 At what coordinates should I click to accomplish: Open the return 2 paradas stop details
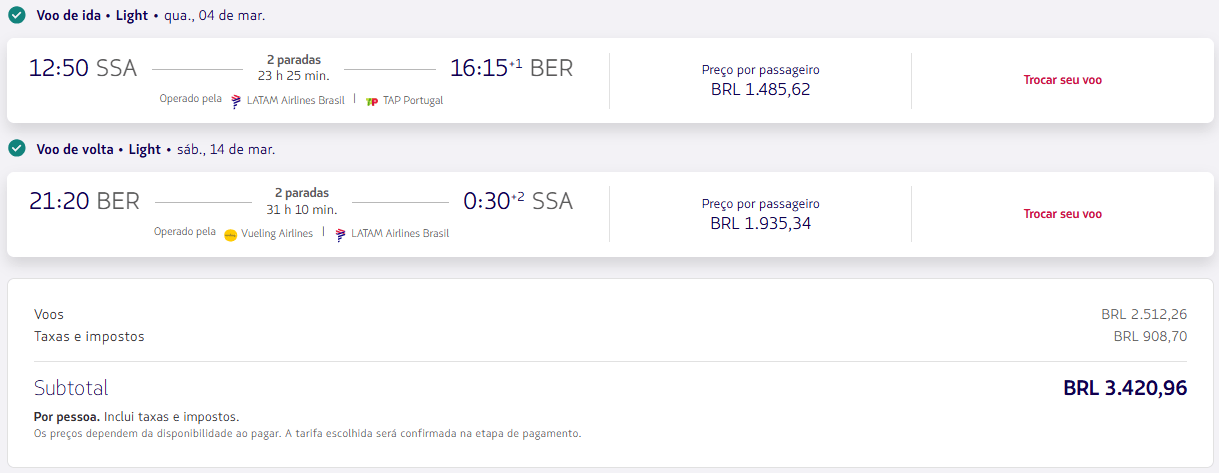tap(301, 193)
